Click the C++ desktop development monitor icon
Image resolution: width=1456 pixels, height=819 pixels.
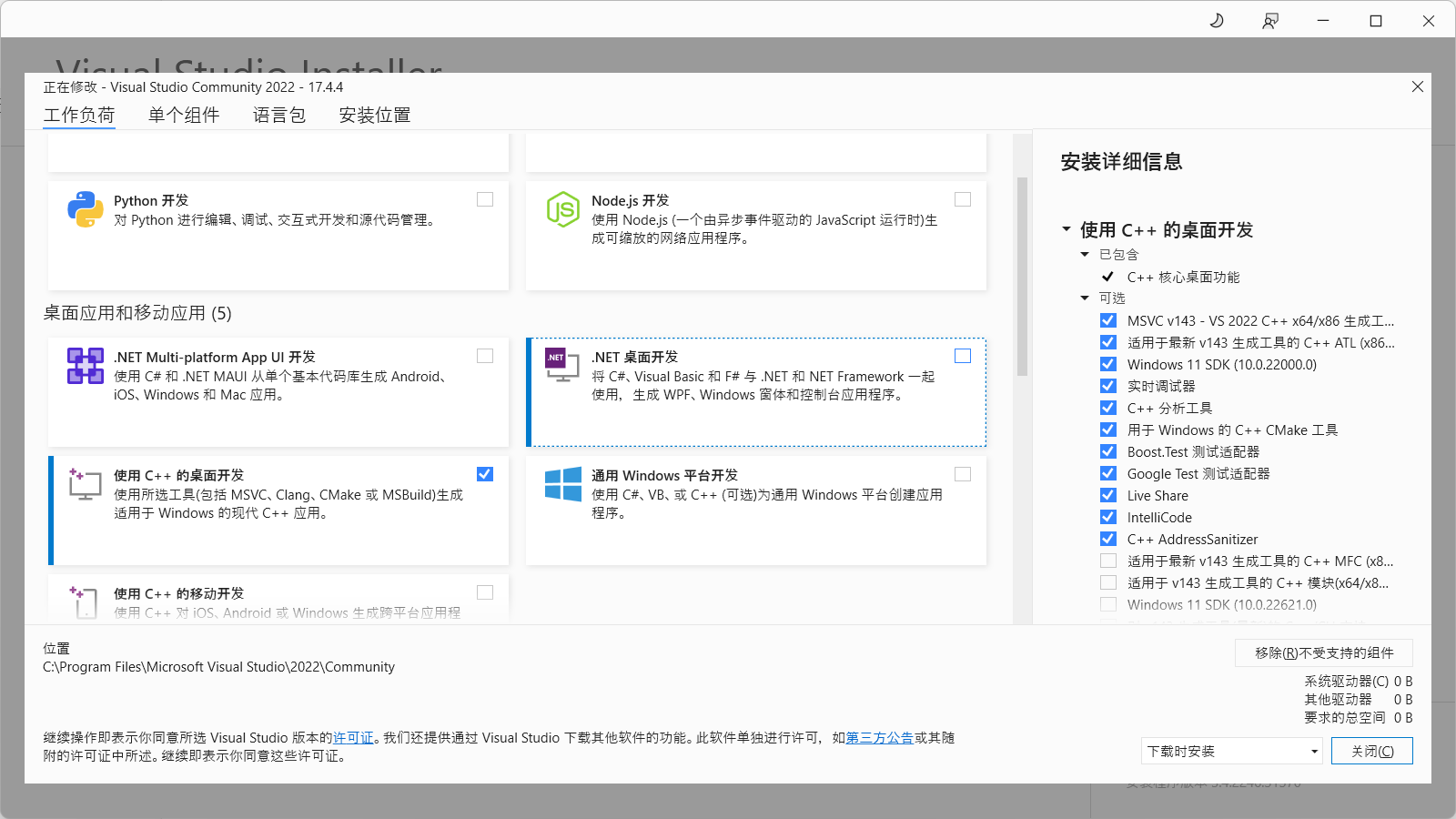(x=85, y=484)
